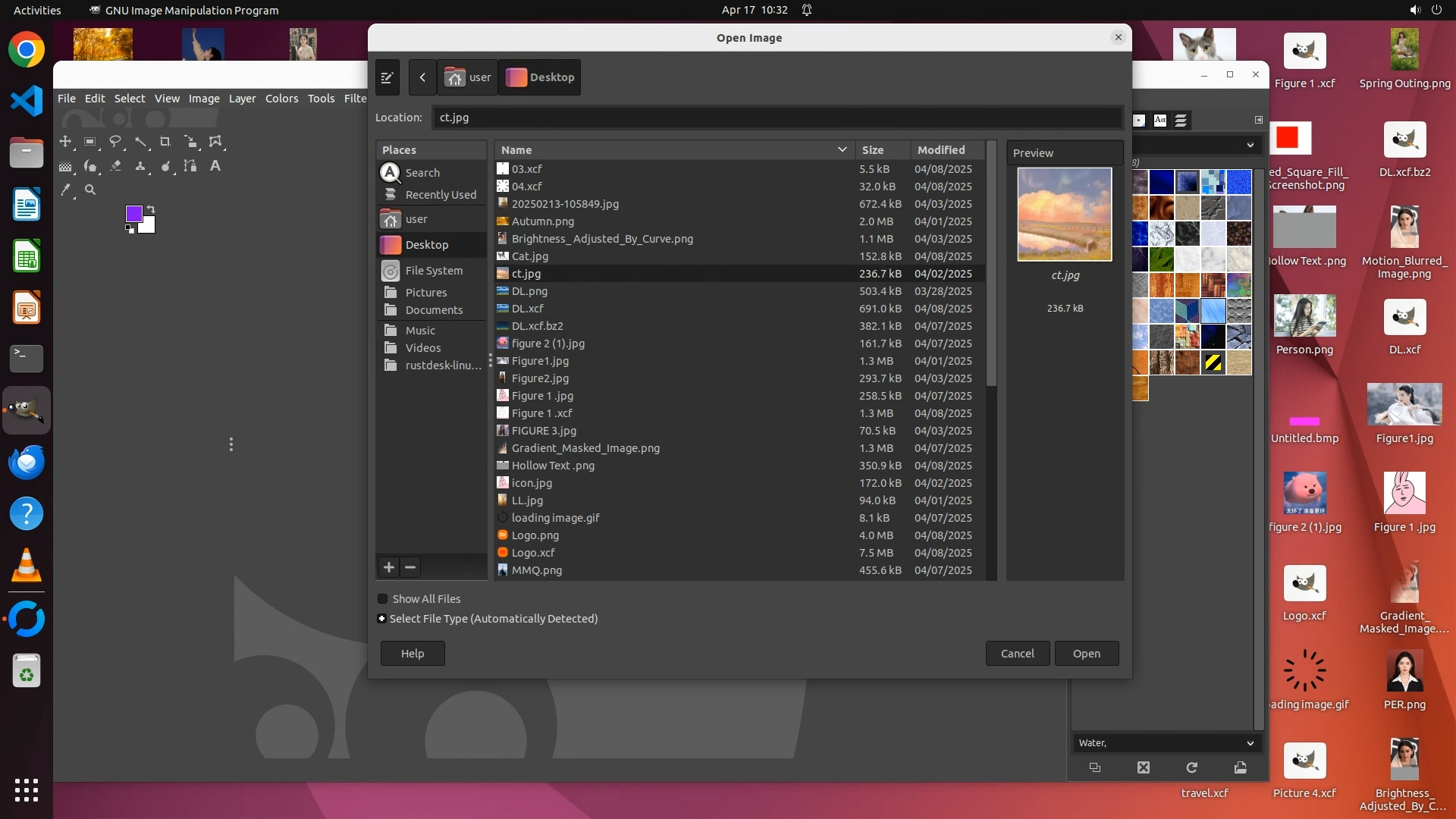The image size is (1456, 819).
Task: Toggle the type-a-file-name location button
Action: click(387, 77)
